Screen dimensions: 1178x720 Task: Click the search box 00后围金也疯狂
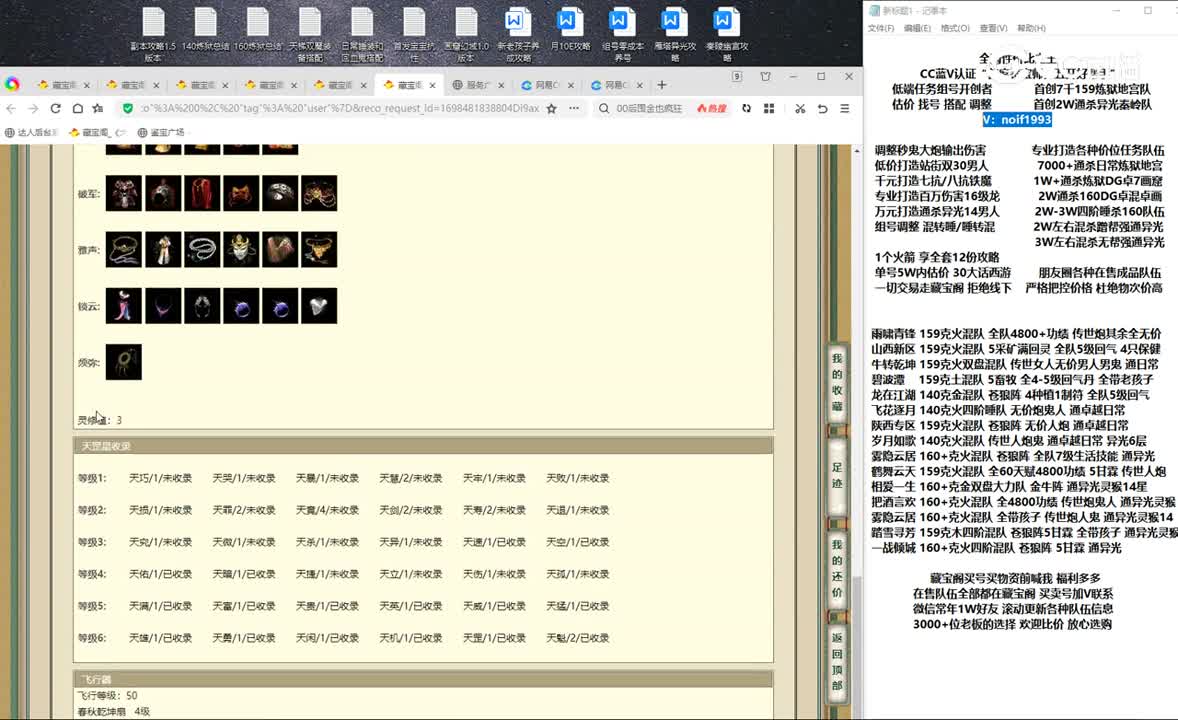(x=649, y=108)
